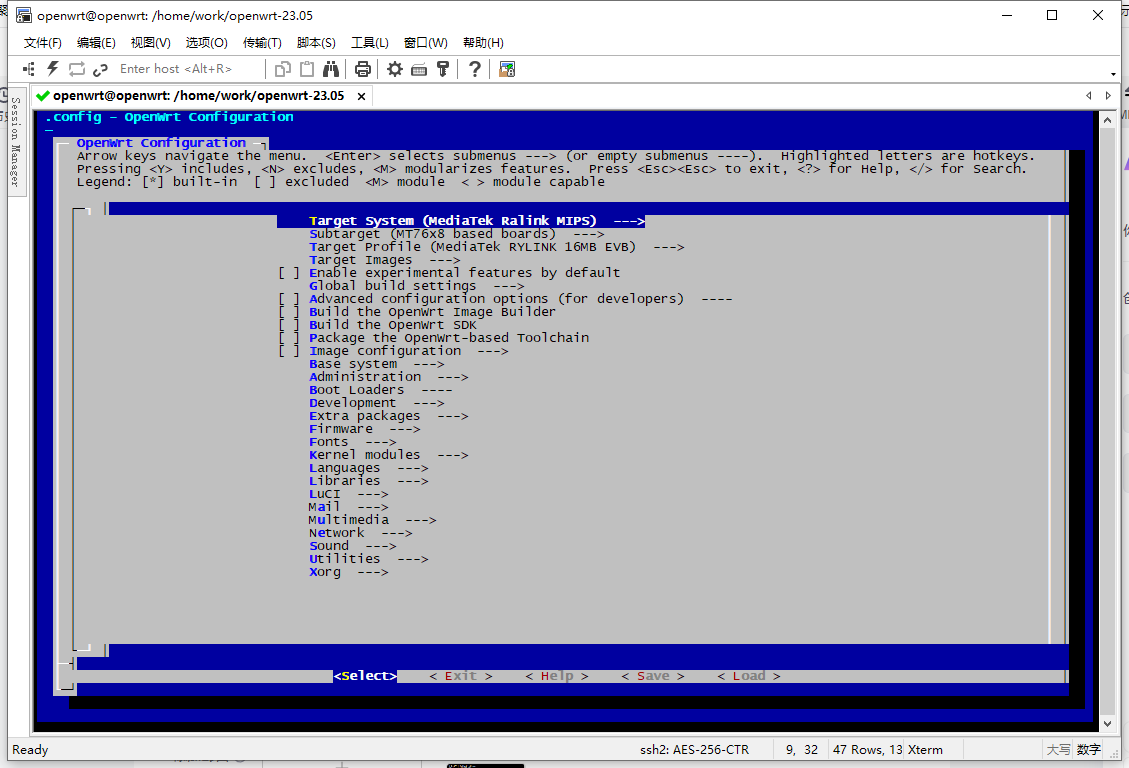Open Global build settings submenu
1129x768 pixels.
[417, 286]
